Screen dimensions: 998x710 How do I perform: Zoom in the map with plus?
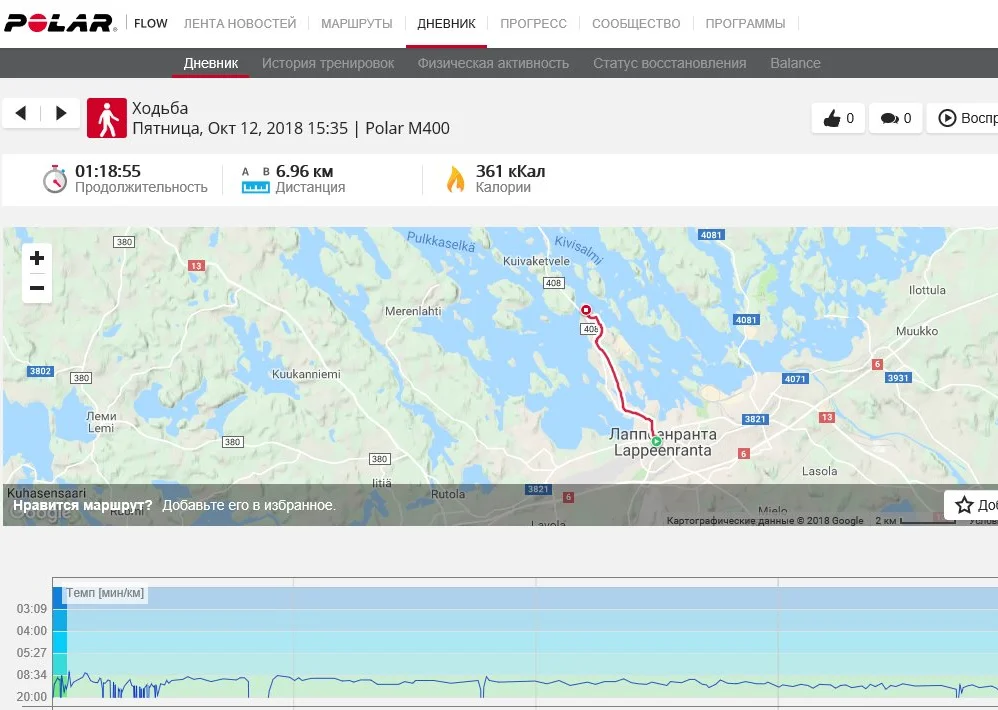click(37, 258)
